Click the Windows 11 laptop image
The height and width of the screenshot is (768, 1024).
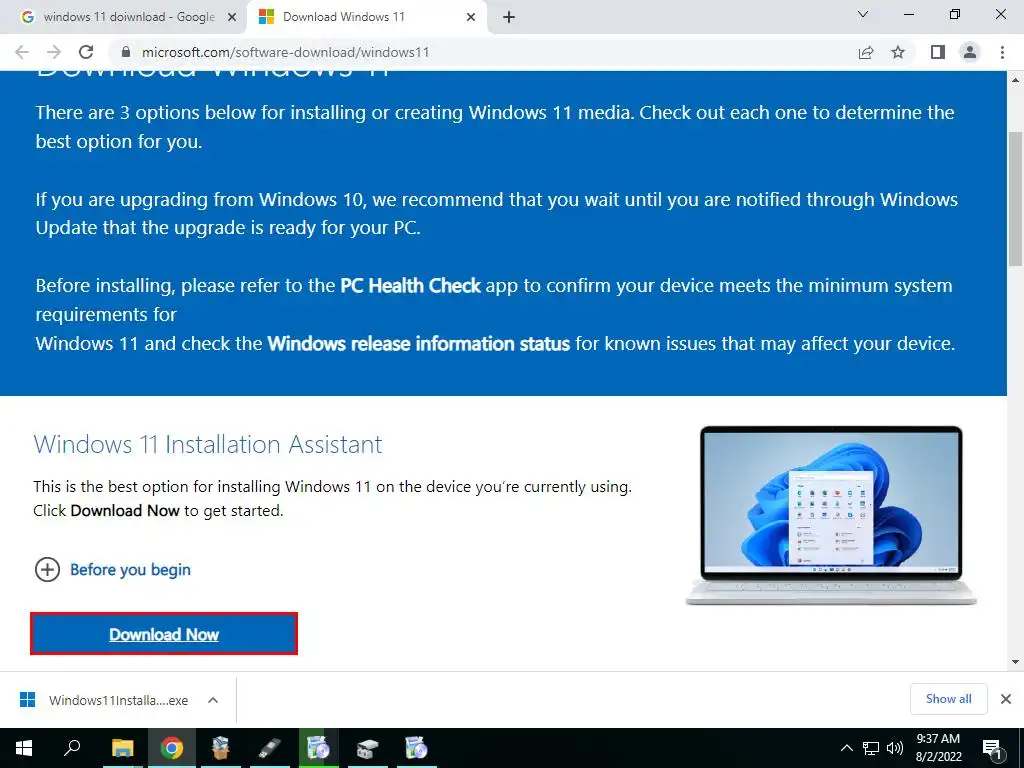point(831,516)
